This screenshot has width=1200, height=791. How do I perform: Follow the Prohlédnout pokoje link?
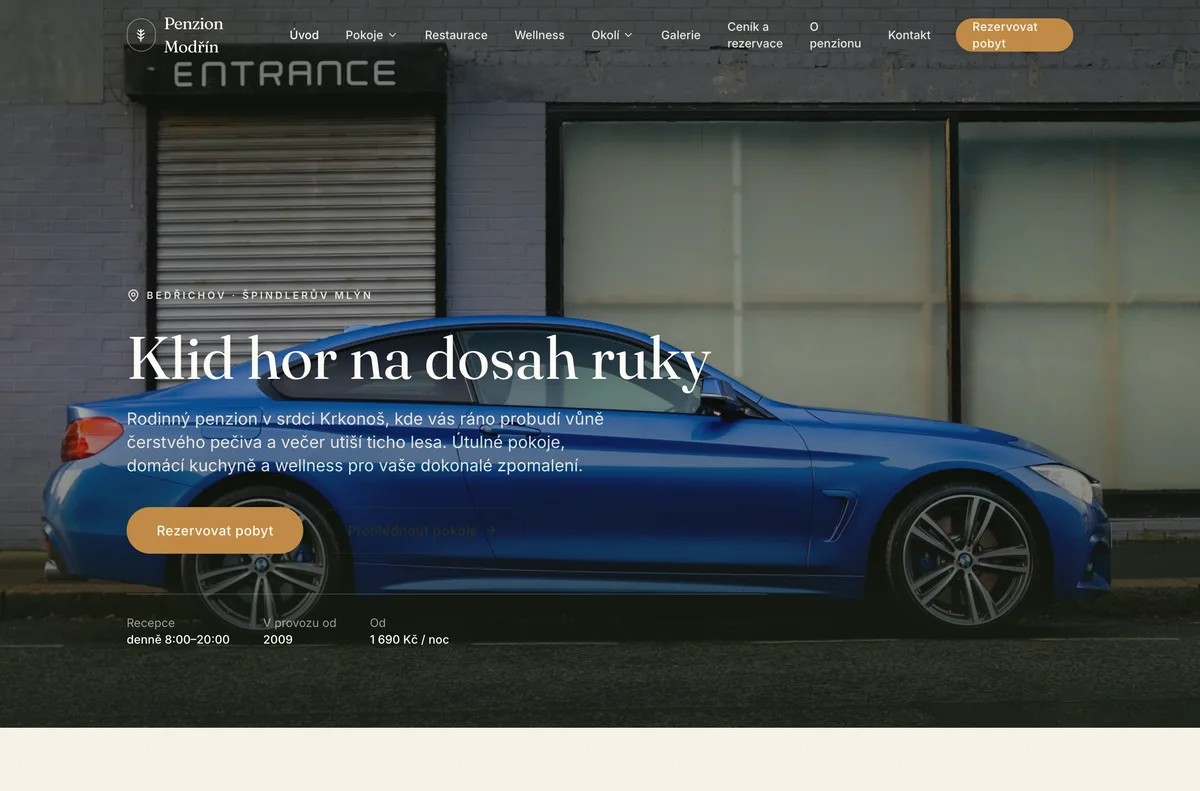(x=421, y=531)
